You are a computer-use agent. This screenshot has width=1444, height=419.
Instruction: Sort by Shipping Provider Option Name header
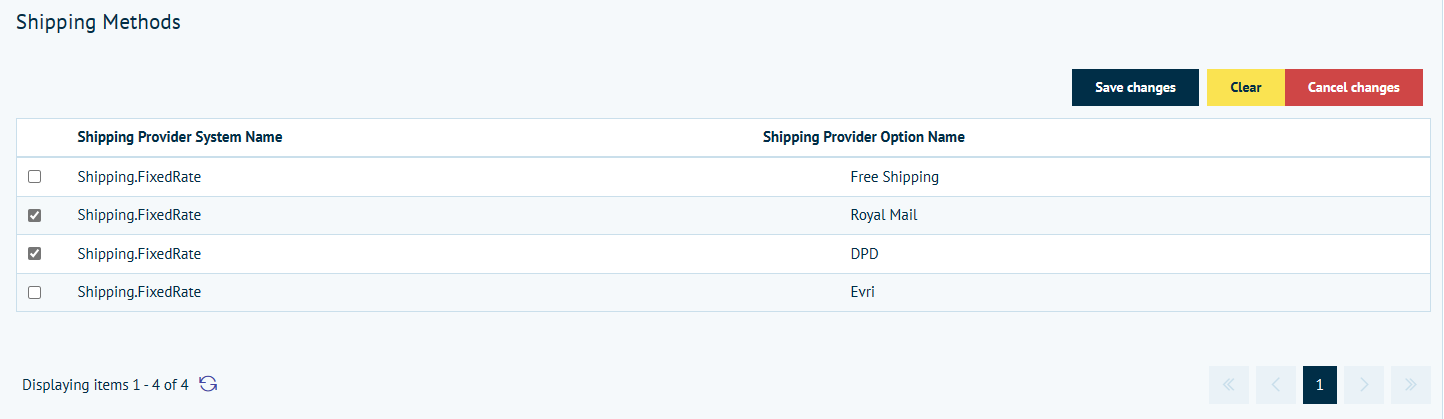click(863, 137)
